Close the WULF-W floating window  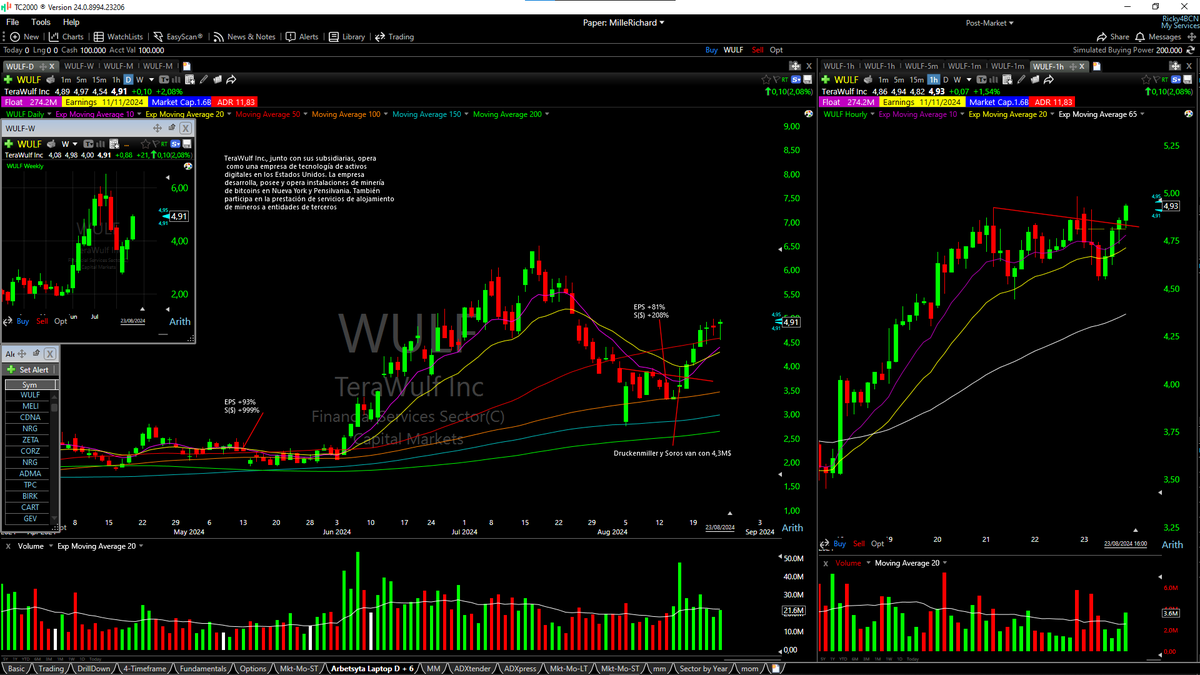coord(186,128)
